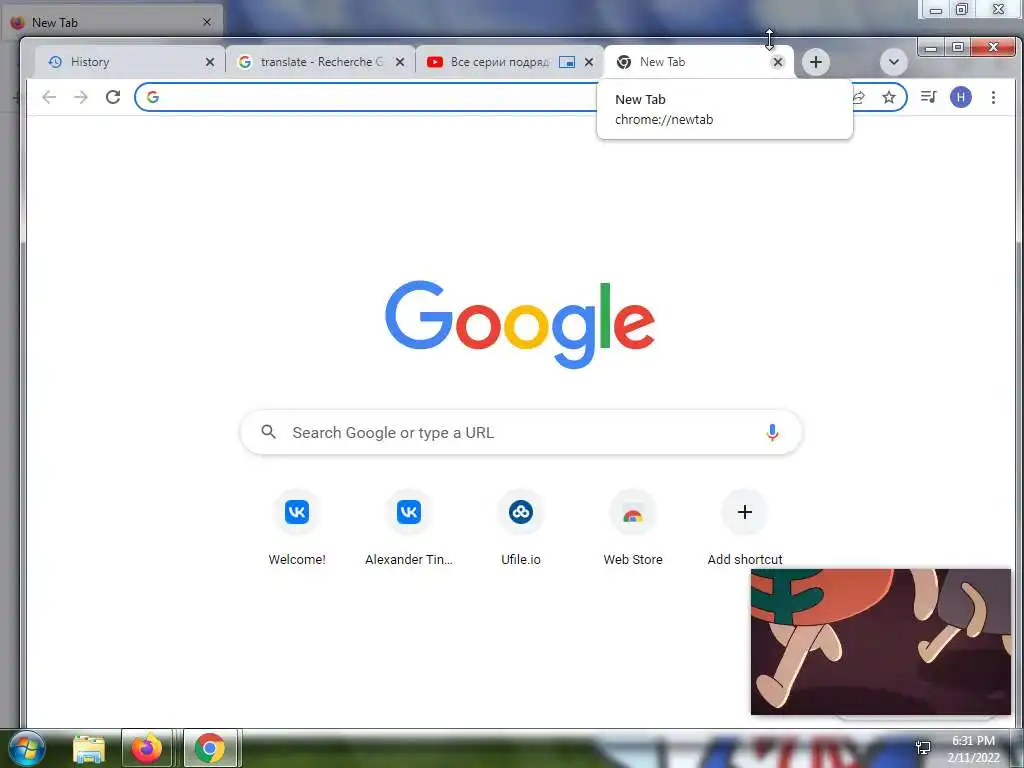Open Windows Start menu
Viewport: 1024px width, 768px height.
[25, 748]
